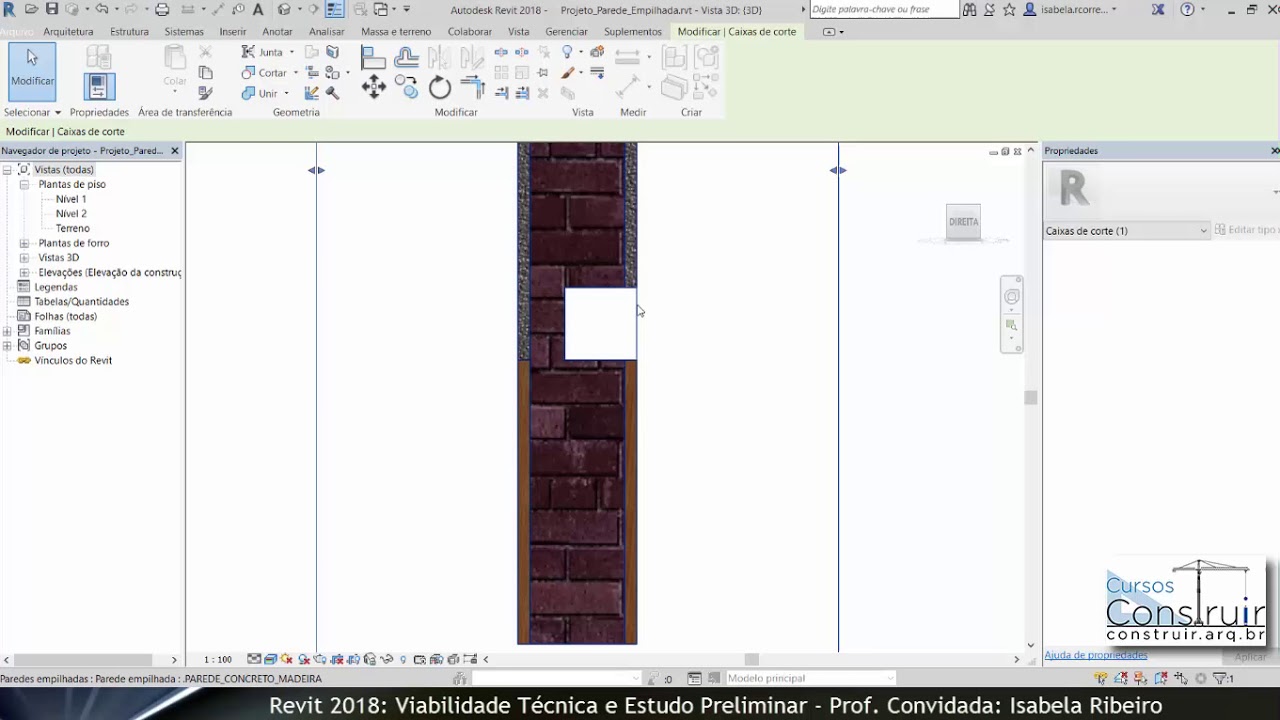The height and width of the screenshot is (720, 1280).
Task: Select the Rotate tool
Action: (440, 88)
